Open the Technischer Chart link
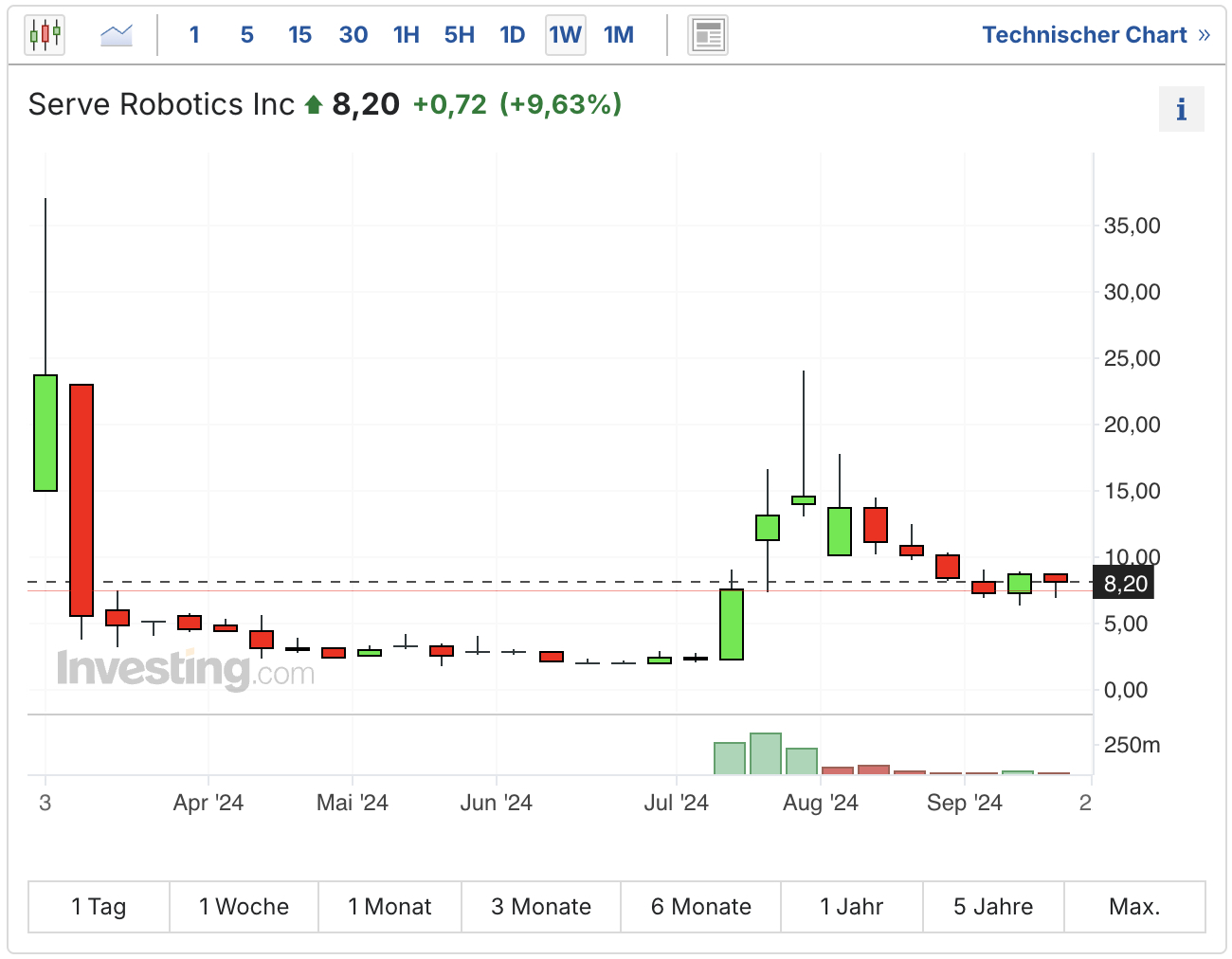The height and width of the screenshot is (959, 1232). click(x=1096, y=35)
